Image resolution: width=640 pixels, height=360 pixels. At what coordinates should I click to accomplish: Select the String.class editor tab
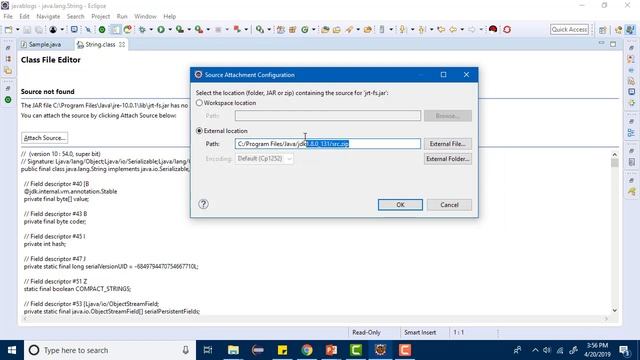coord(101,44)
